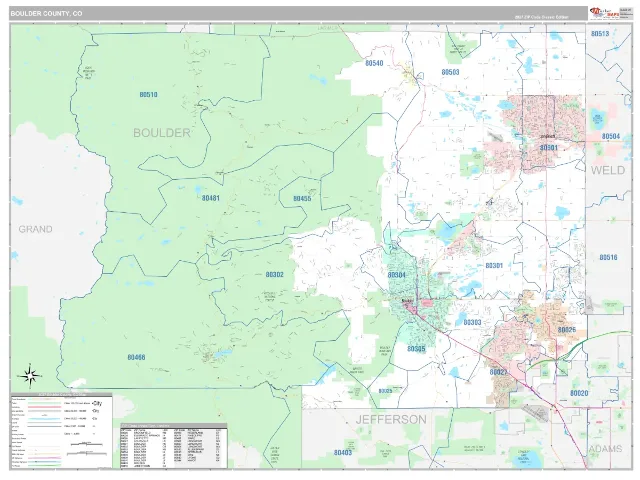Select ZIP code label 80304

pyautogui.click(x=397, y=275)
